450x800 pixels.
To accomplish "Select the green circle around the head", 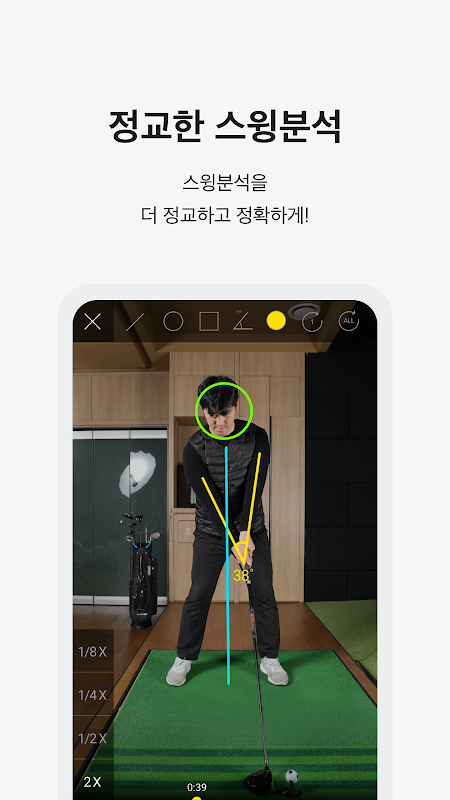I will tap(224, 411).
